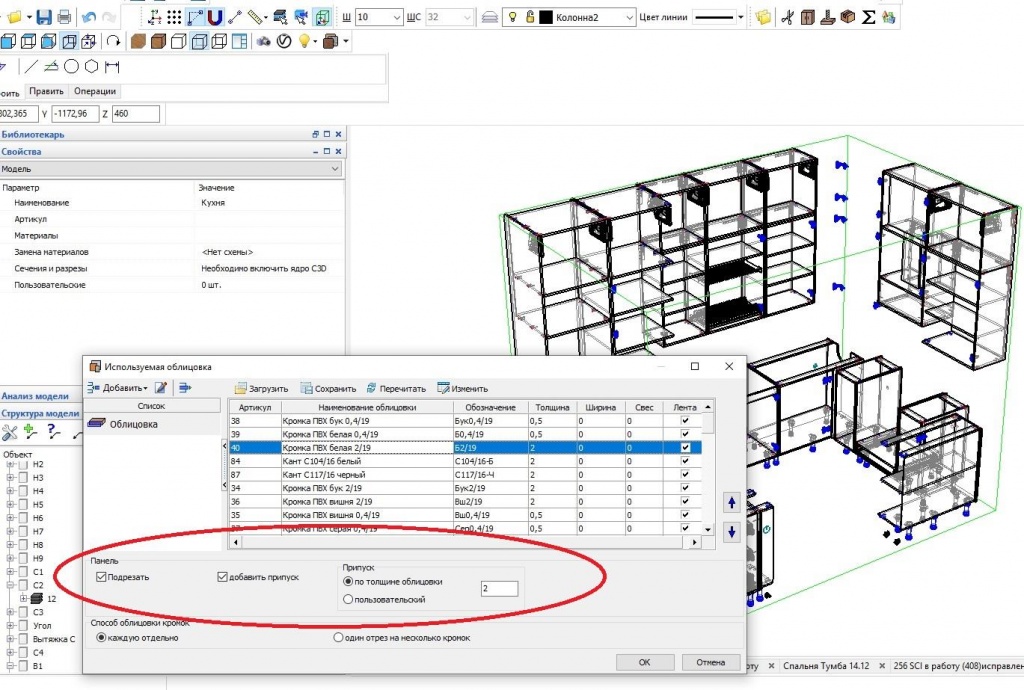The width and height of the screenshot is (1024, 690).
Task: Open the Колонна2 layer dropdown
Action: pos(629,18)
